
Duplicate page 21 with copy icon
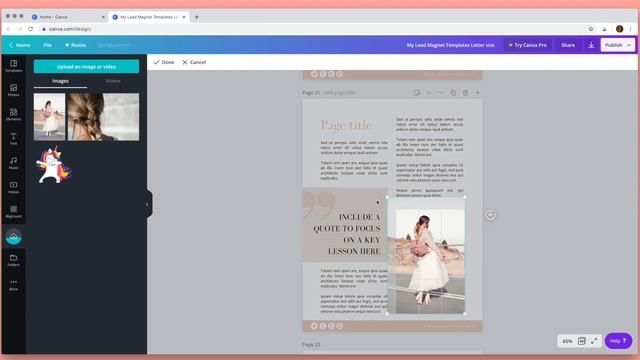tap(453, 93)
